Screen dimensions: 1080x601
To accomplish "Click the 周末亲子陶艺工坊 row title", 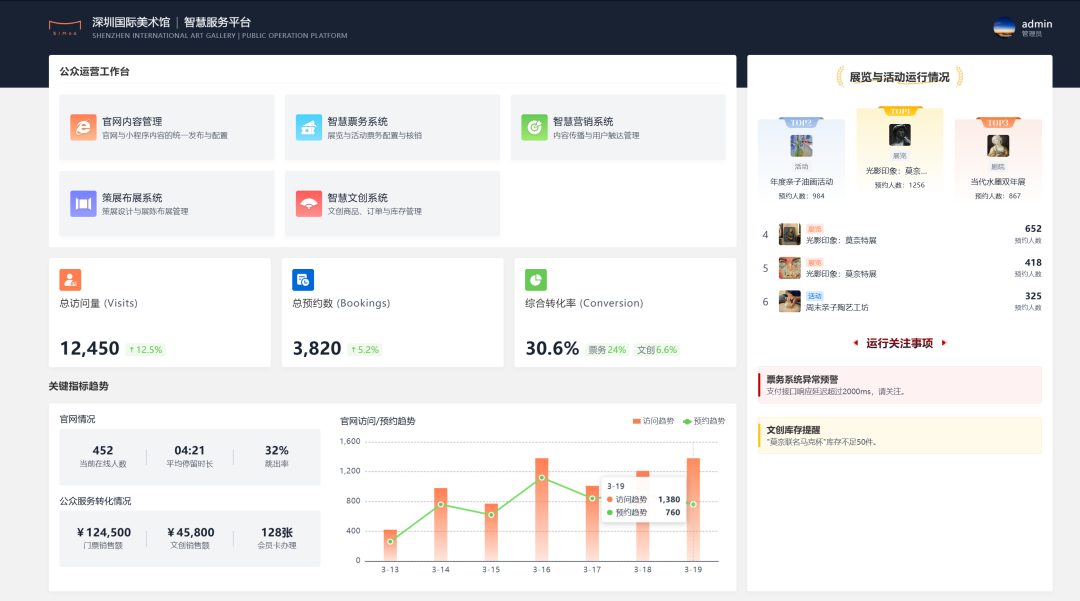I will click(838, 308).
